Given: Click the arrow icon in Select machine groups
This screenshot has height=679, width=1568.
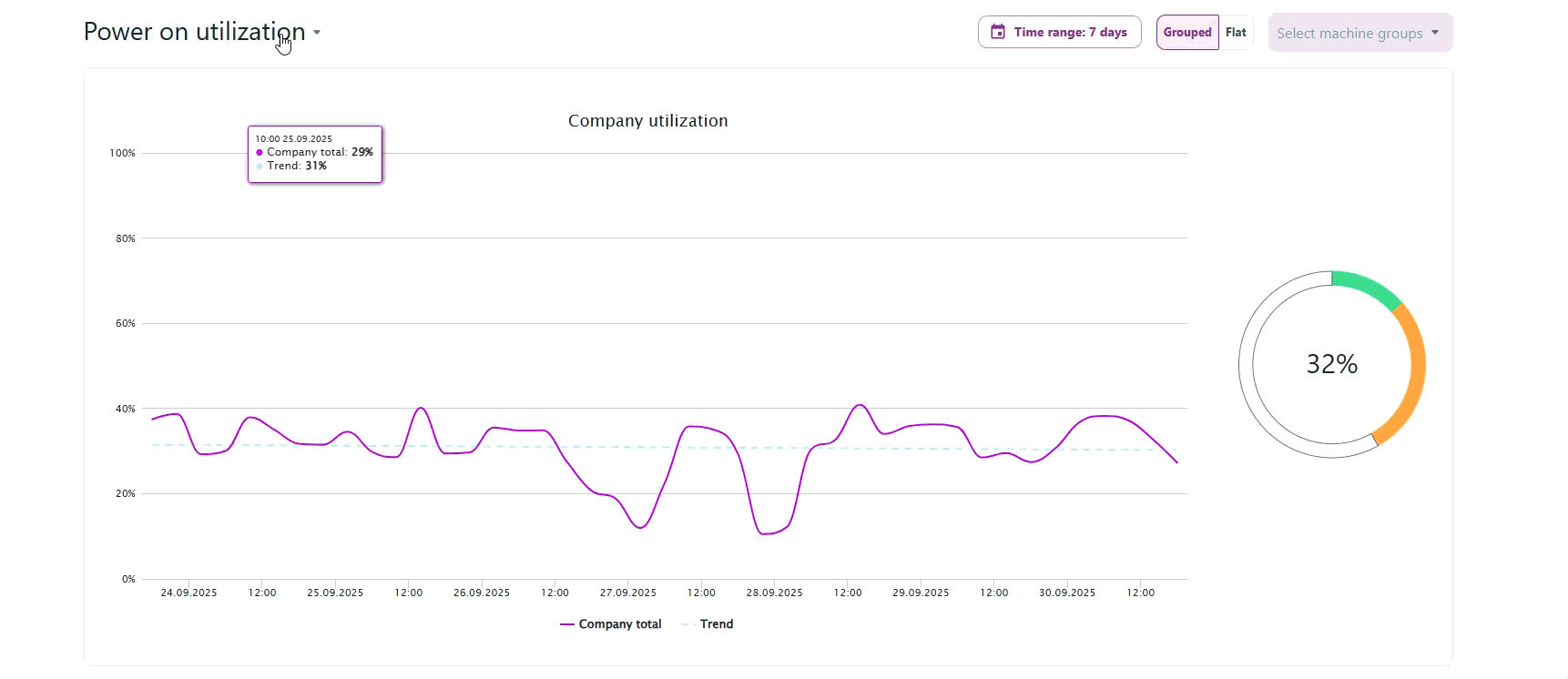Looking at the screenshot, I should 1435,33.
